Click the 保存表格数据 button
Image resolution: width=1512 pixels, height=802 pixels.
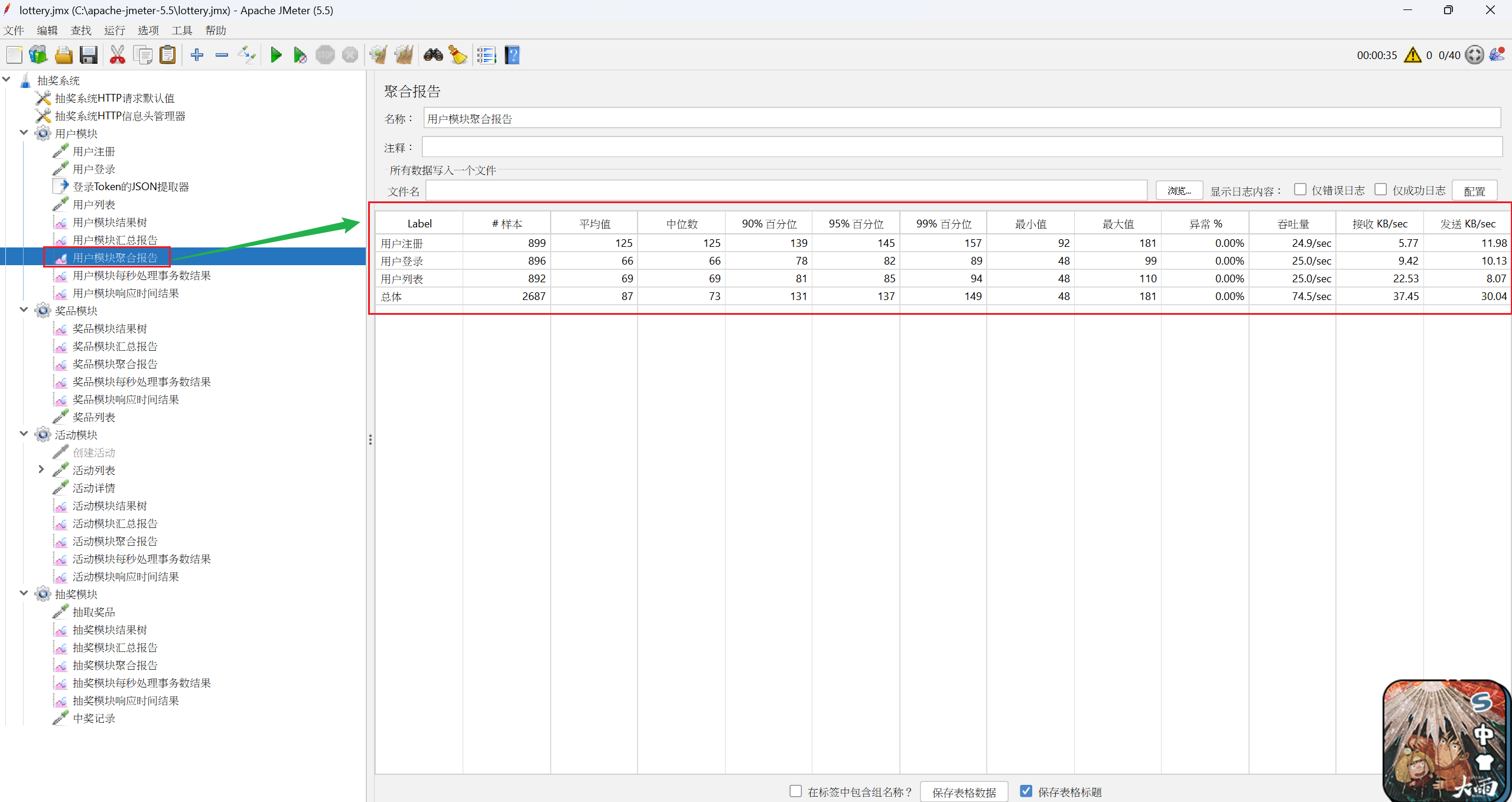(x=964, y=792)
